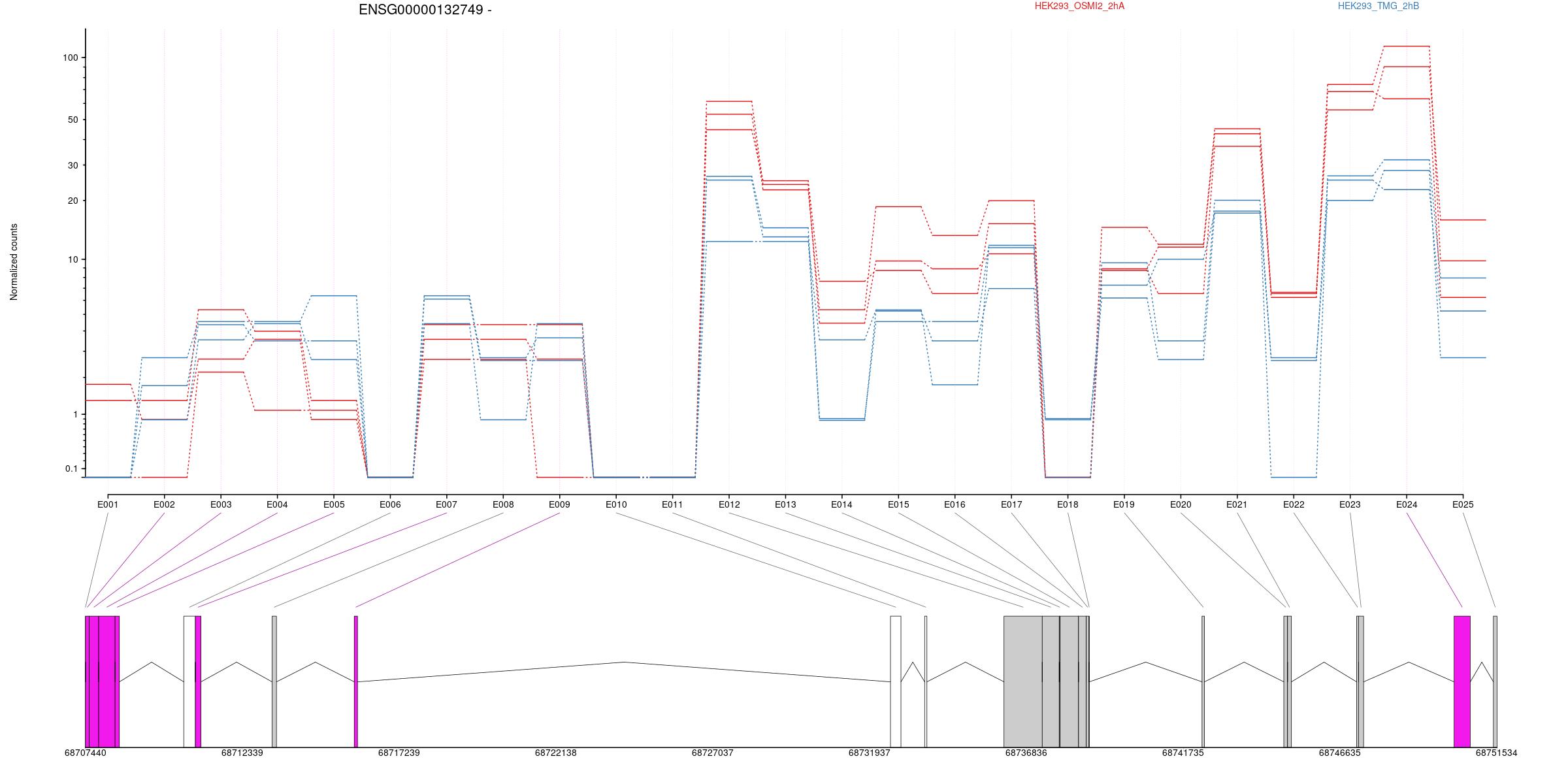The image size is (1568, 784).
Task: Click exon label E003
Action: [x=221, y=504]
